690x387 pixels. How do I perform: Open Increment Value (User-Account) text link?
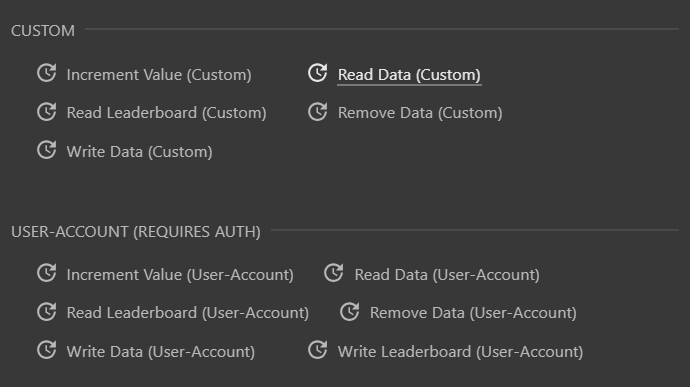coord(180,275)
